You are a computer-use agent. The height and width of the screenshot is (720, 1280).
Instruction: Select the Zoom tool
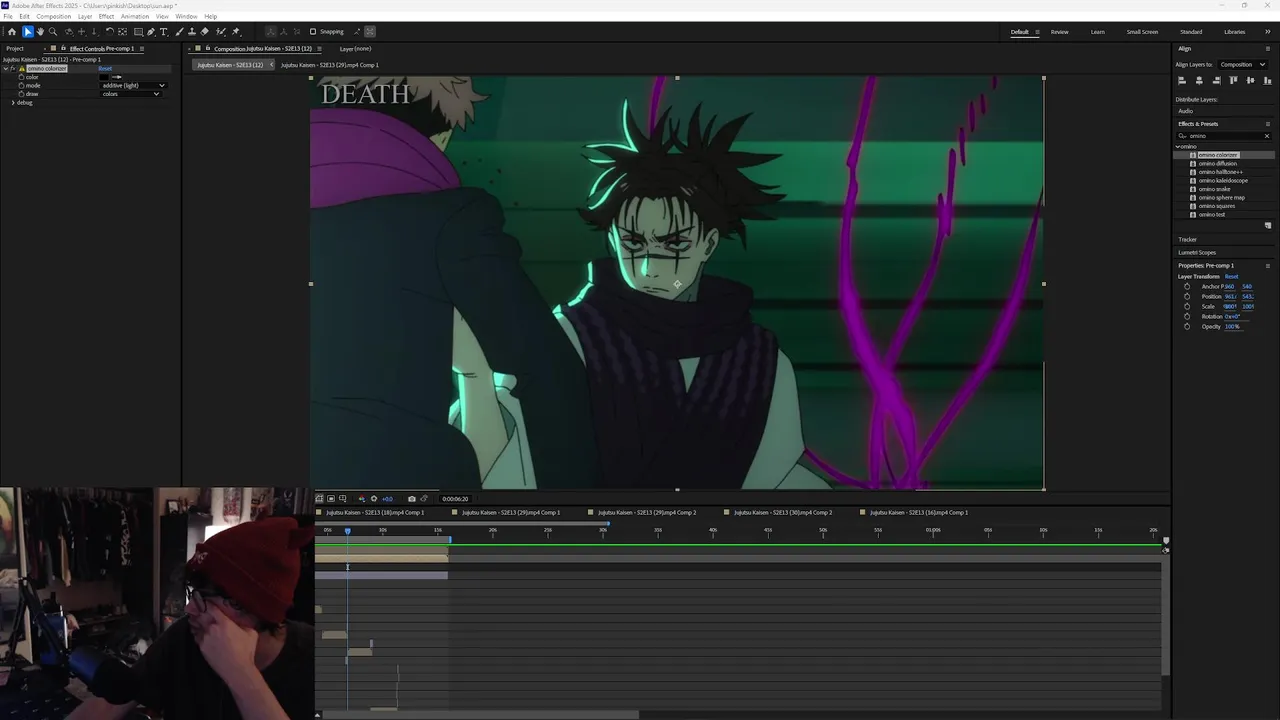[x=53, y=31]
